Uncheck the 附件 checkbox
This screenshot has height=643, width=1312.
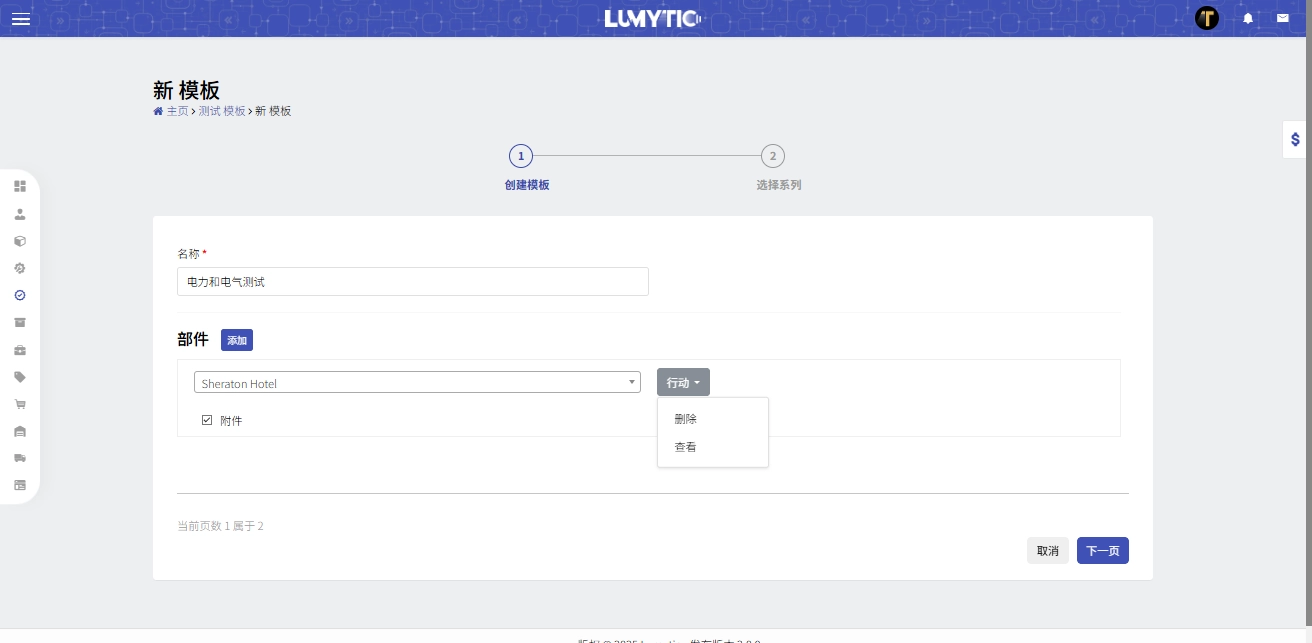207,420
